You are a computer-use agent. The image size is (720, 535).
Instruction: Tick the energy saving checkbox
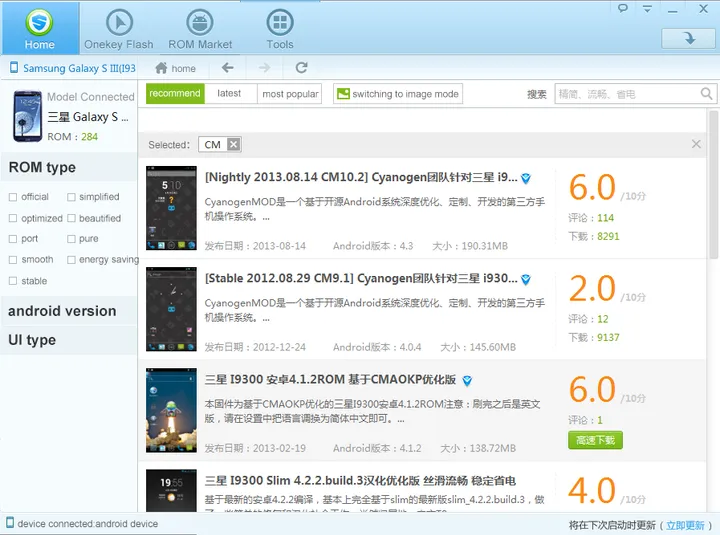click(71, 260)
